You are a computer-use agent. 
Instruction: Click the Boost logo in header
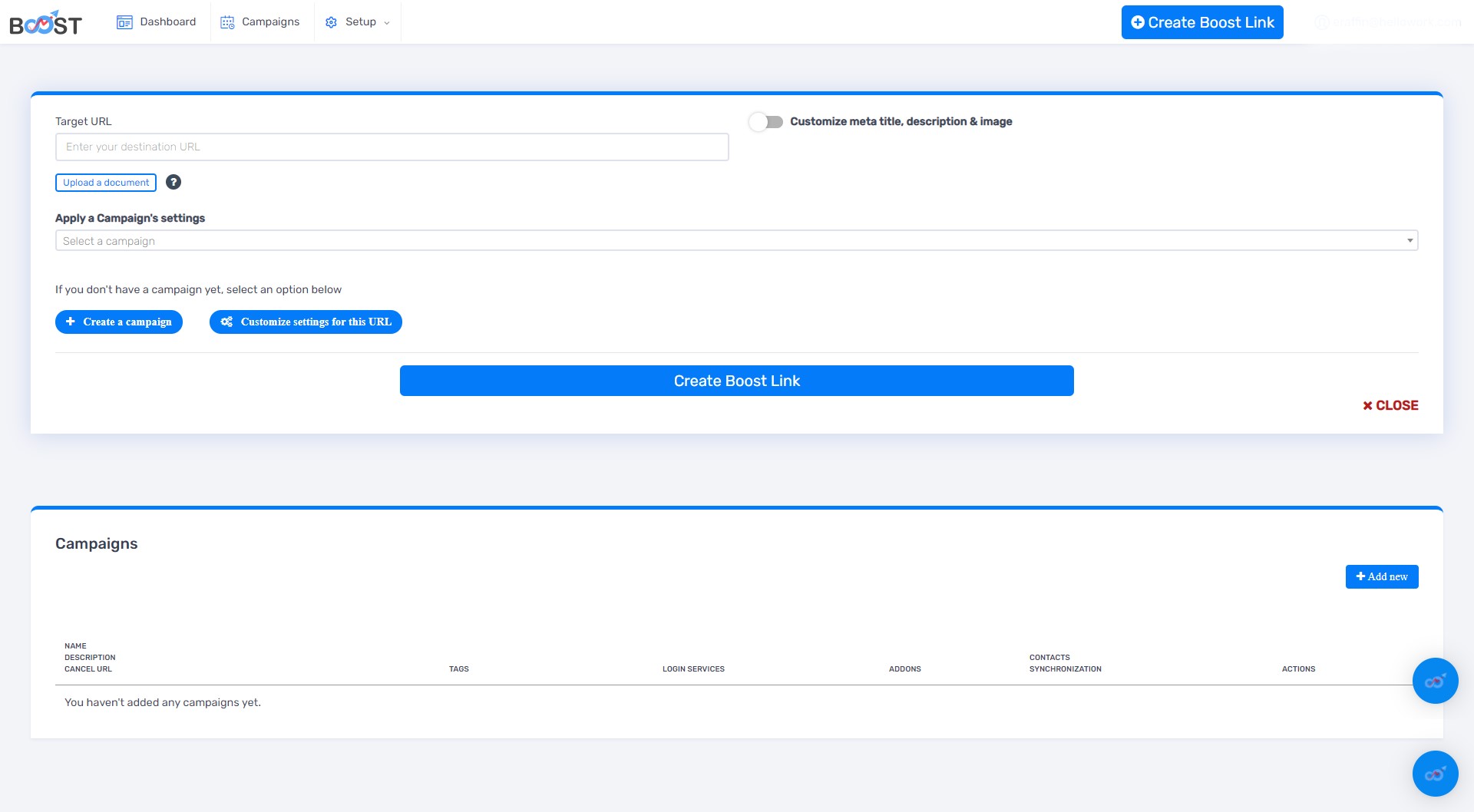coord(45,24)
